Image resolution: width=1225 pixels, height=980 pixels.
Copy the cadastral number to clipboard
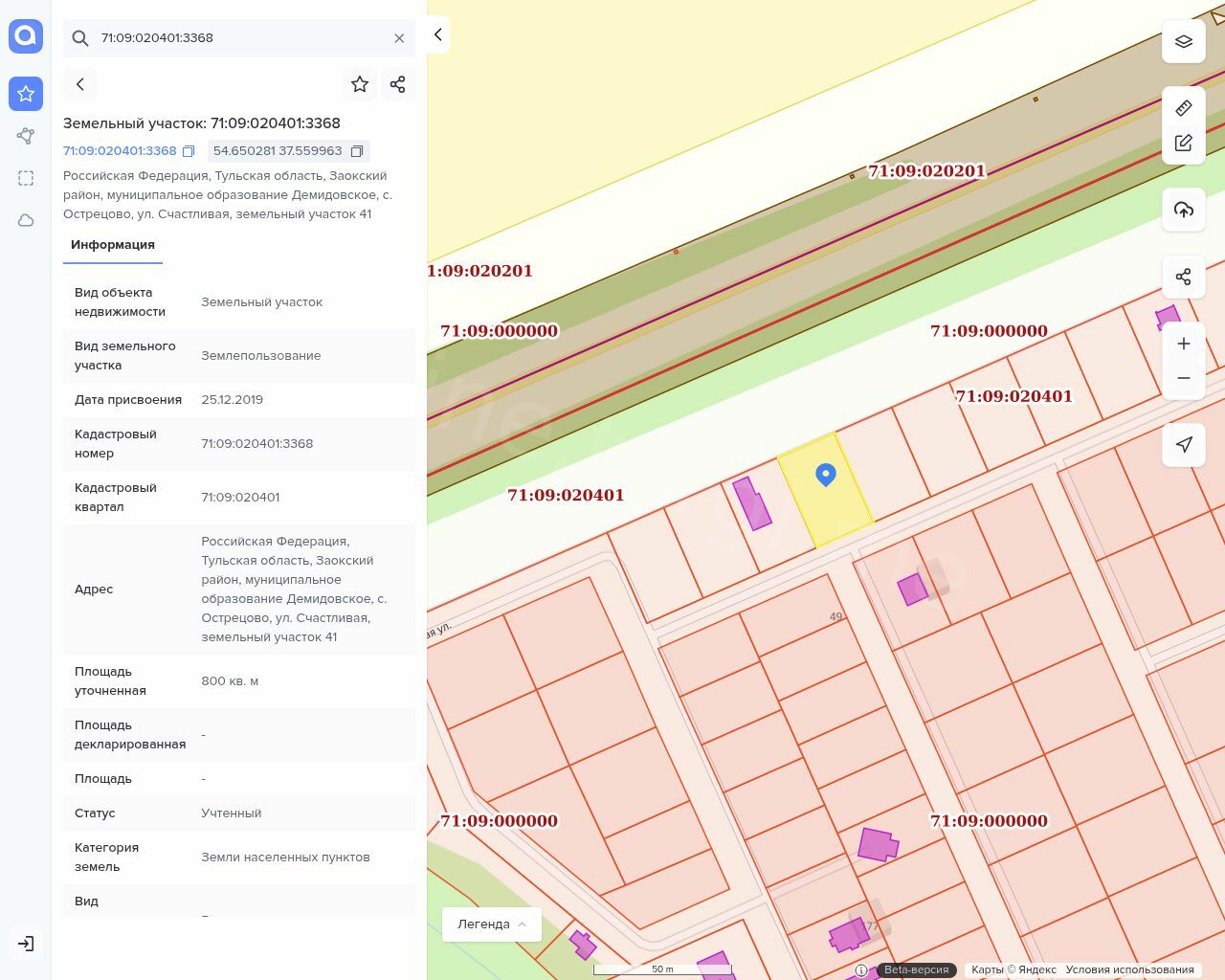point(189,151)
